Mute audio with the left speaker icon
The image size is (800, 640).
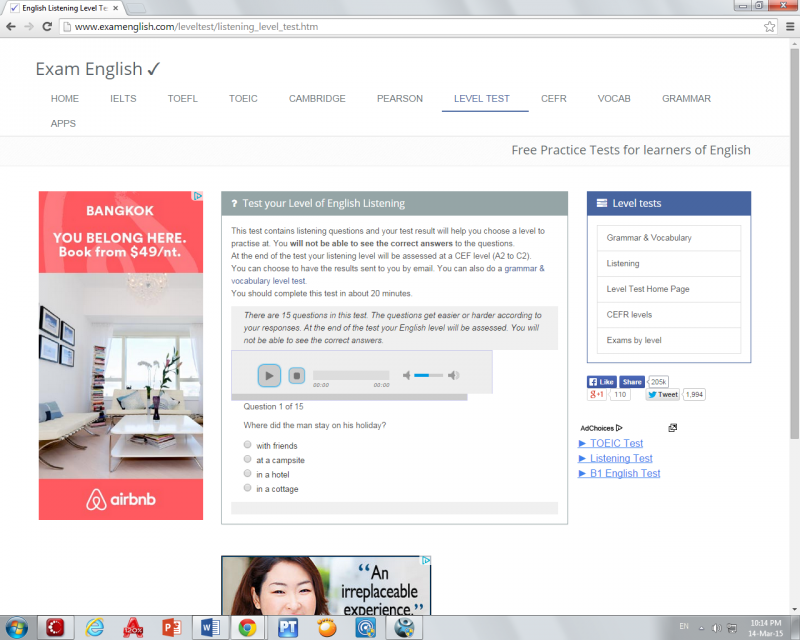407,375
